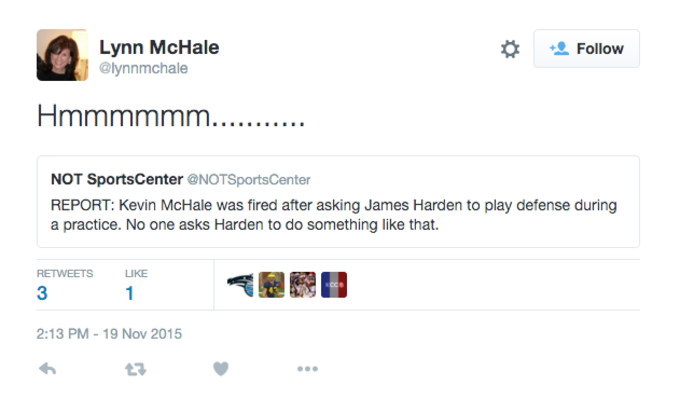Click the reply arrow icon

point(47,369)
